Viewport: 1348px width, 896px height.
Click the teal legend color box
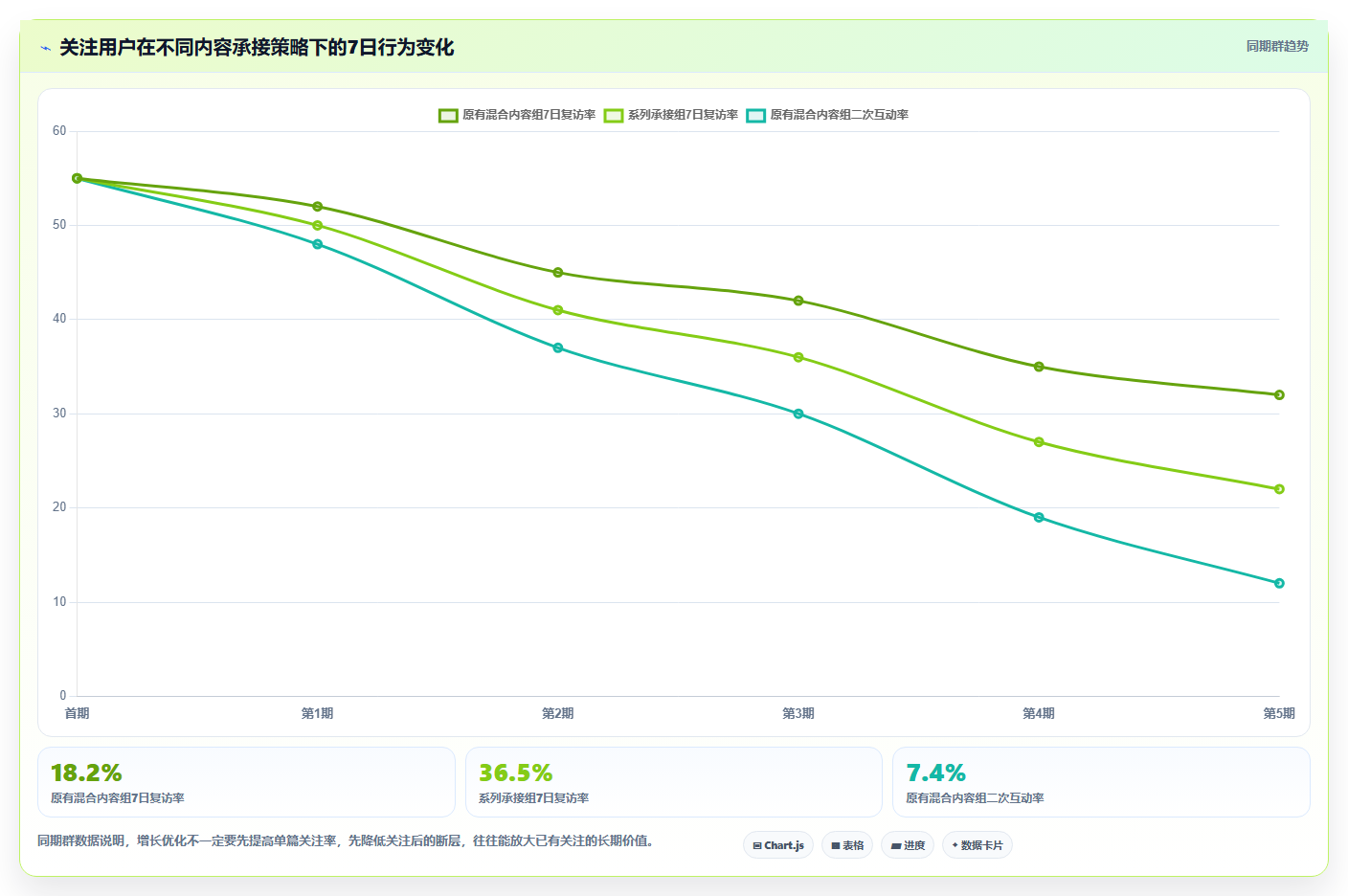click(x=756, y=115)
